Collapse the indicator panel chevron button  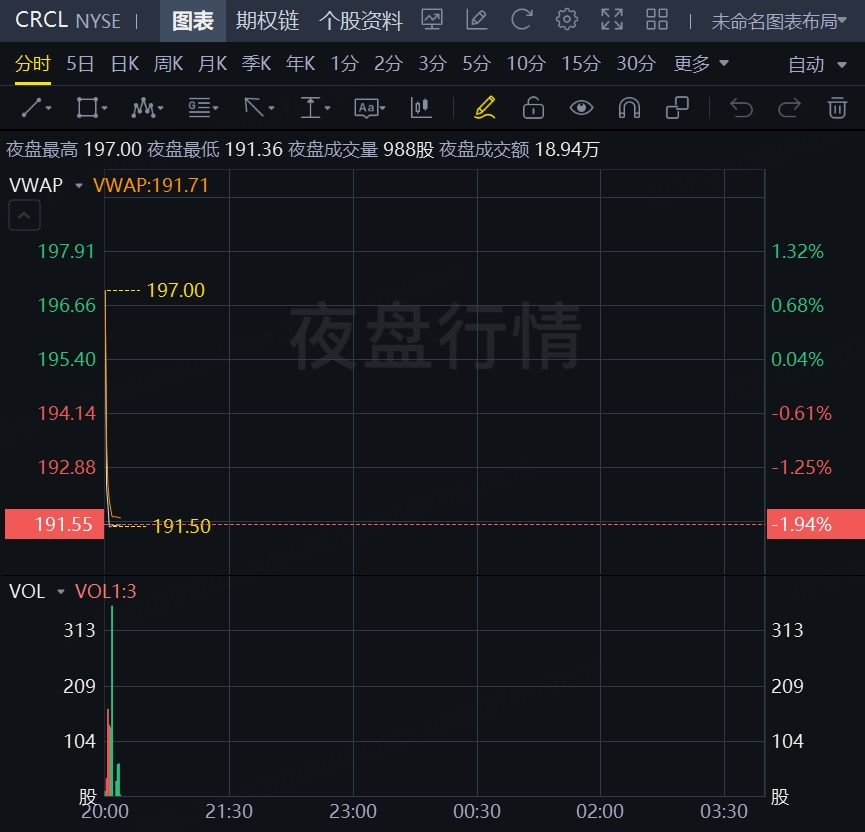pyautogui.click(x=25, y=215)
